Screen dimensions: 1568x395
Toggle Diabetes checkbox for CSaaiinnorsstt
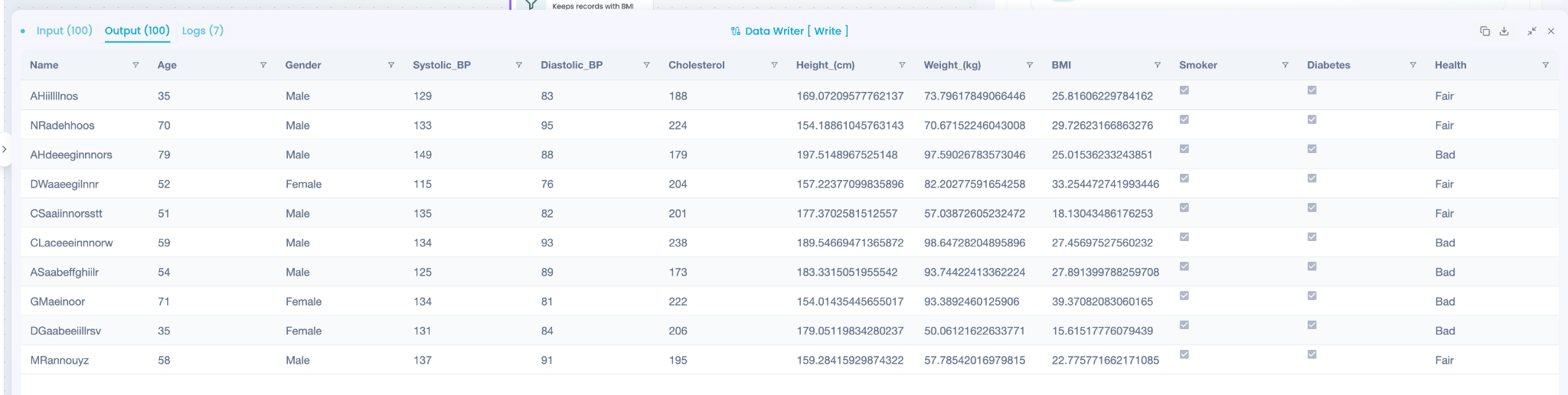1312,207
